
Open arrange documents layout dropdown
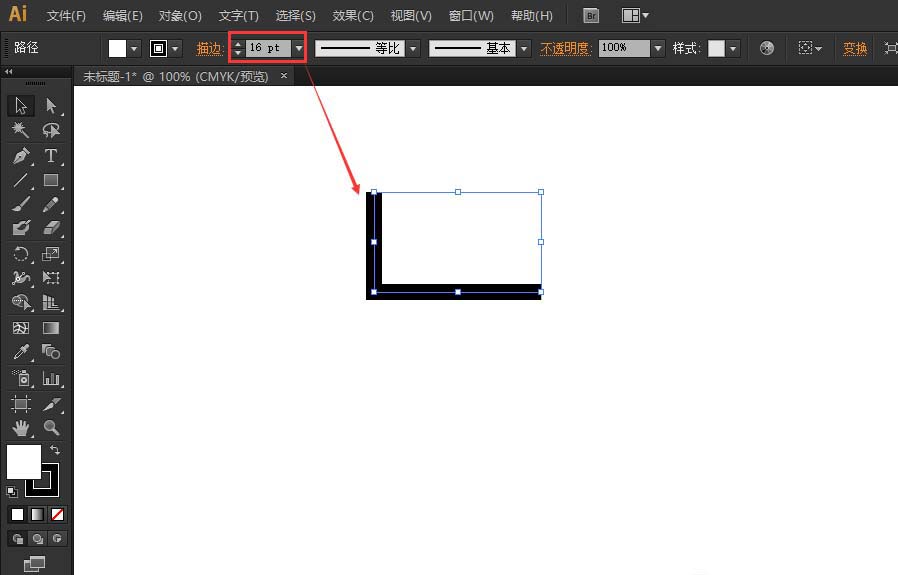[x=635, y=15]
